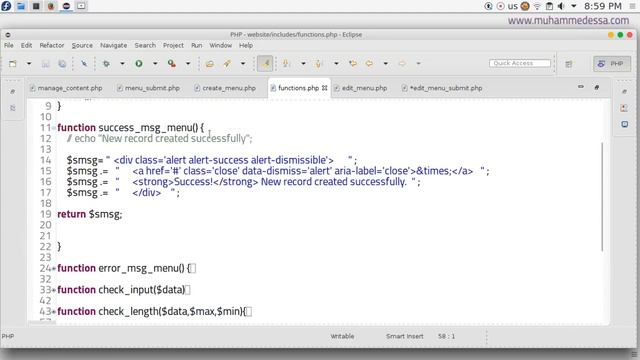Viewport: 640px width, 360px height.
Task: Click the Save toolbar icon
Action: (45, 64)
